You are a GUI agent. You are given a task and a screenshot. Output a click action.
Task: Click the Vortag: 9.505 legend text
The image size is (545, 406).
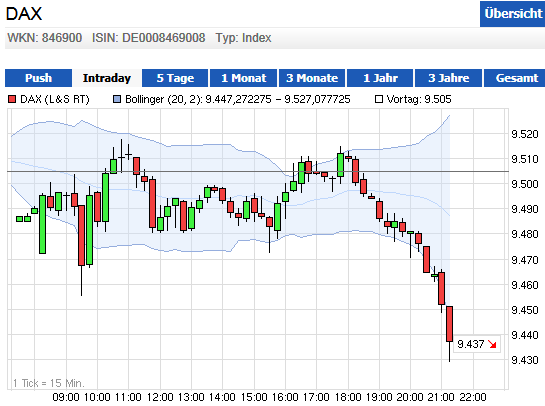pyautogui.click(x=419, y=99)
